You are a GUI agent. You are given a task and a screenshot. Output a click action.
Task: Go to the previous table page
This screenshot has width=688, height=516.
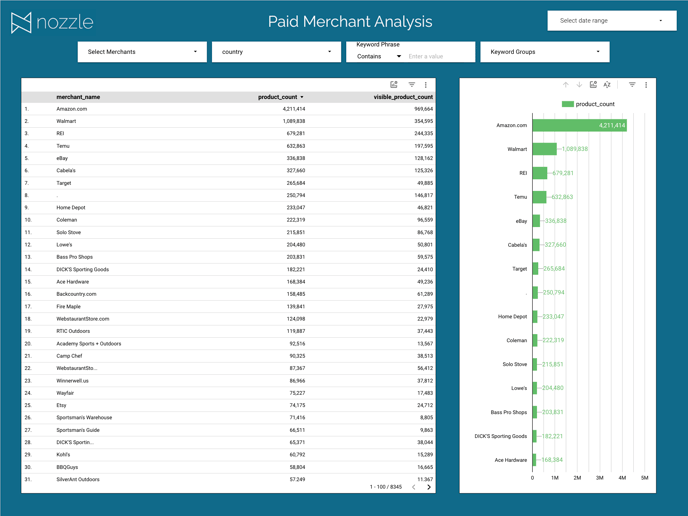413,487
